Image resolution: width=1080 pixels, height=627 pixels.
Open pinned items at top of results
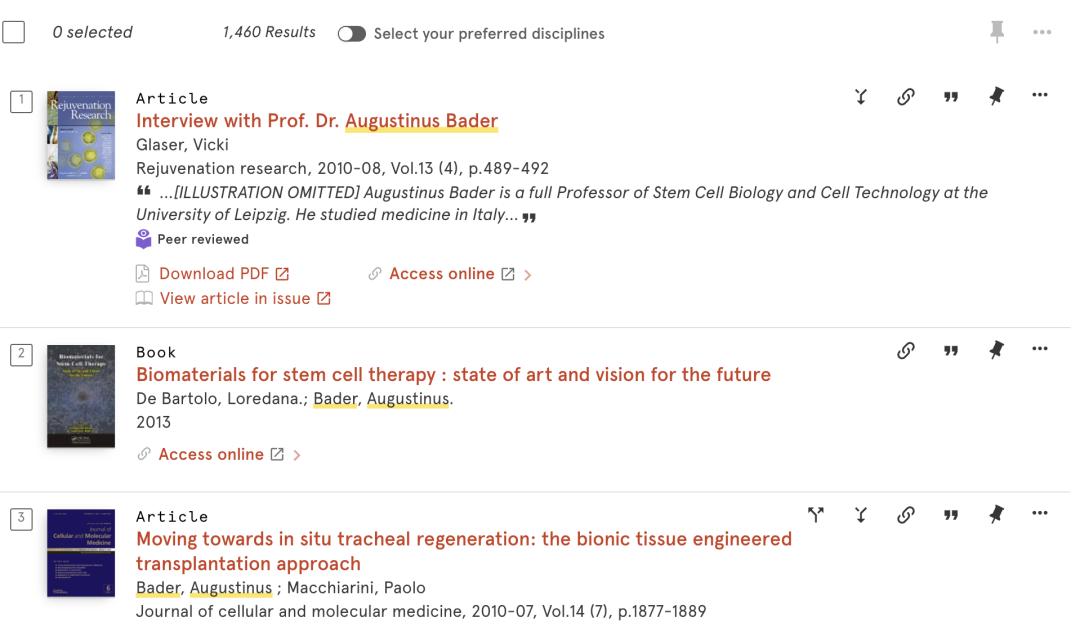point(996,32)
